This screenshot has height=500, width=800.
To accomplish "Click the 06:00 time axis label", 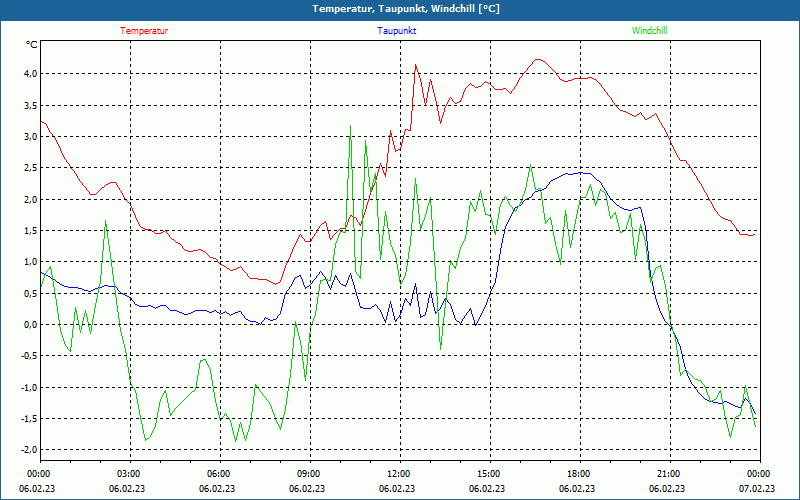I will (218, 473).
